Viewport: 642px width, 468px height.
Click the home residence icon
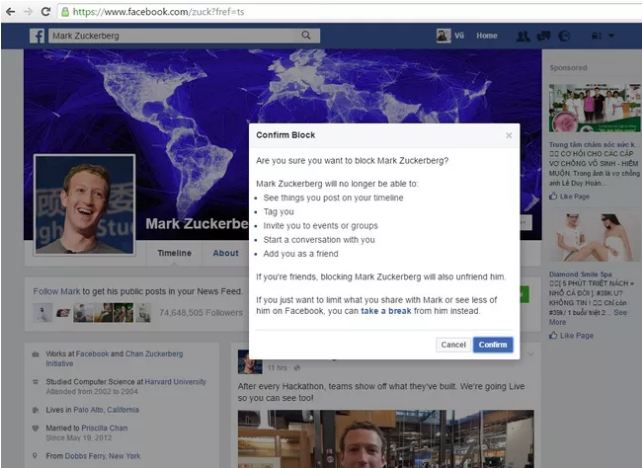pos(36,410)
